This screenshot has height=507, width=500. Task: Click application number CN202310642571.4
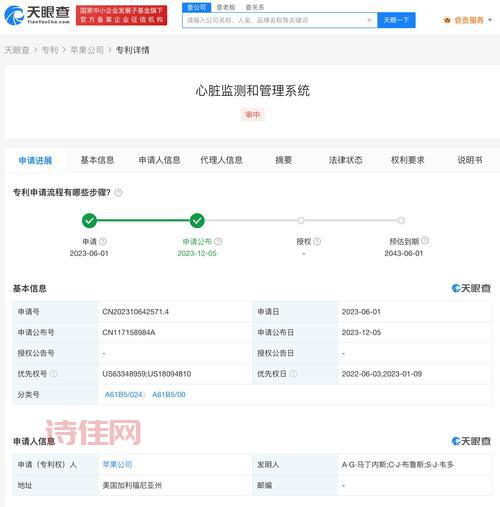click(135, 312)
